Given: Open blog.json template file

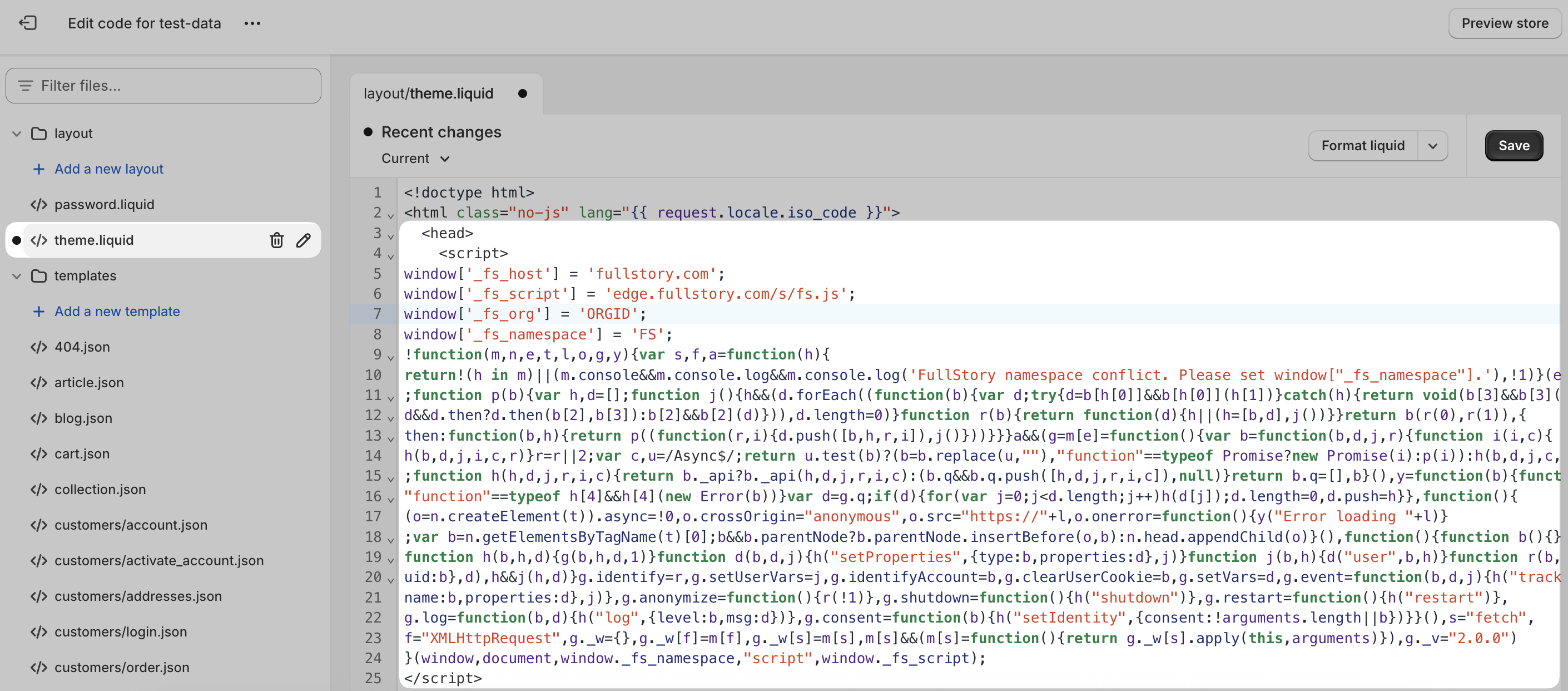Looking at the screenshot, I should pyautogui.click(x=83, y=418).
